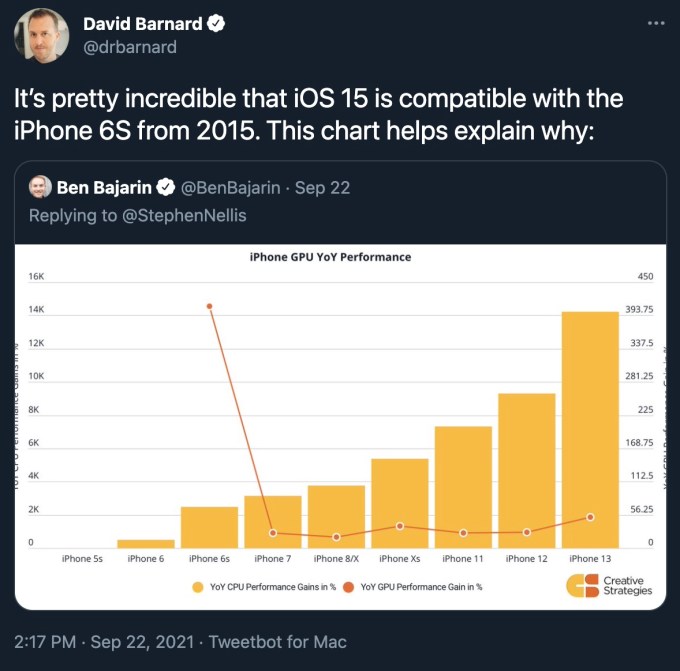Click Ben Bajarin's verified badge

165,187
